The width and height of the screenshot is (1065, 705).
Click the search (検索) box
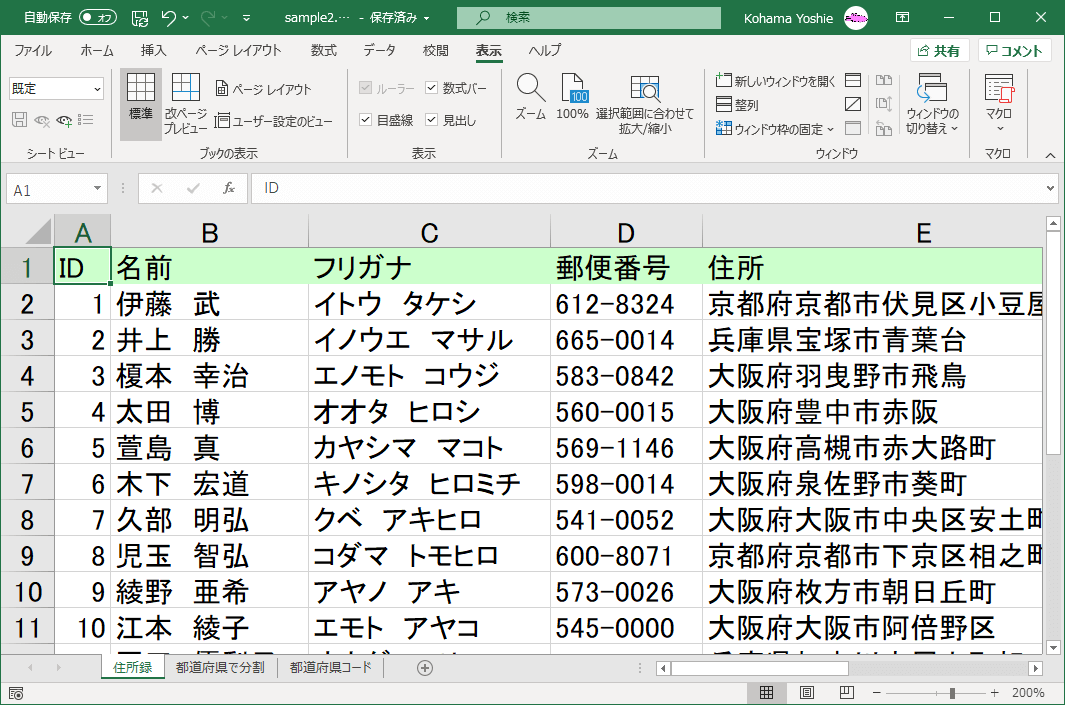(x=589, y=18)
